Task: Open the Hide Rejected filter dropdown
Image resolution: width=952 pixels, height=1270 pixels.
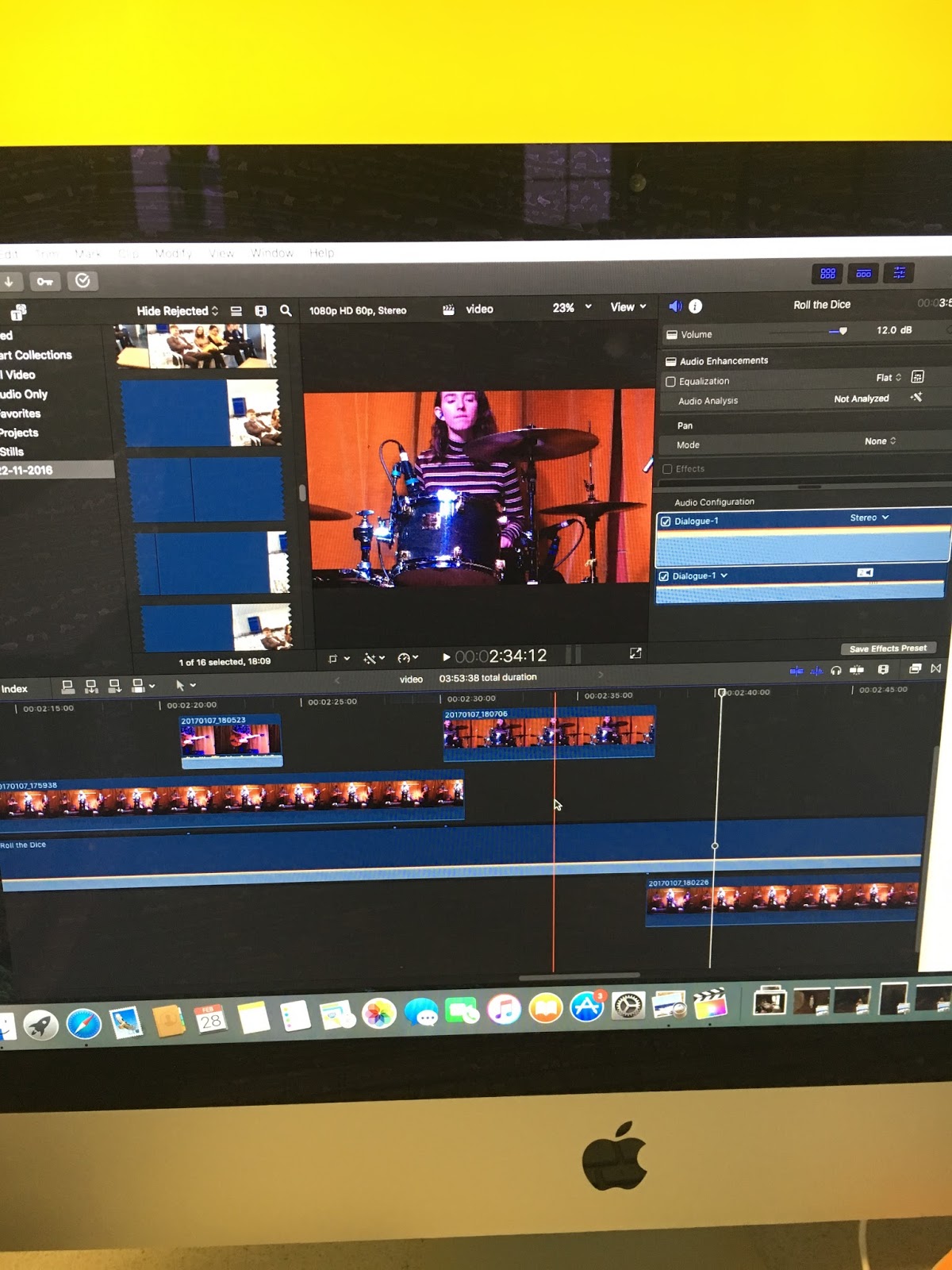Action: (x=177, y=311)
